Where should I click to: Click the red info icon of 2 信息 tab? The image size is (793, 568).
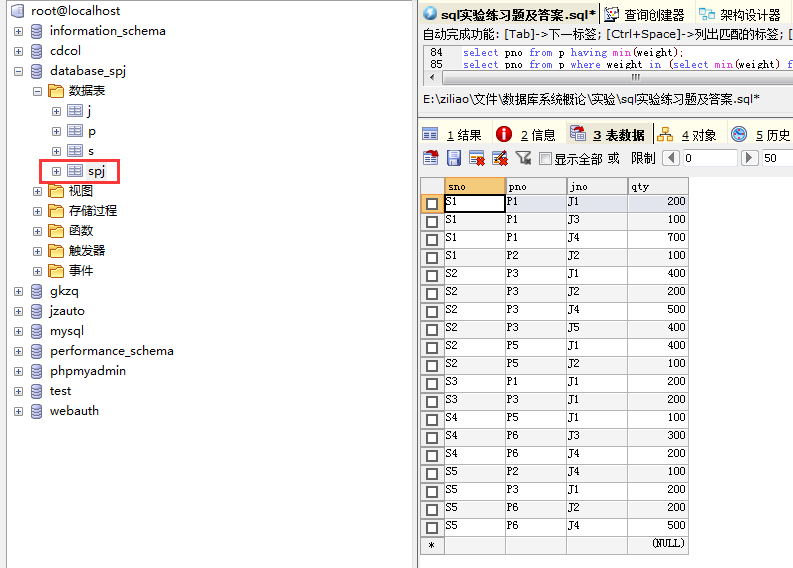[x=504, y=134]
